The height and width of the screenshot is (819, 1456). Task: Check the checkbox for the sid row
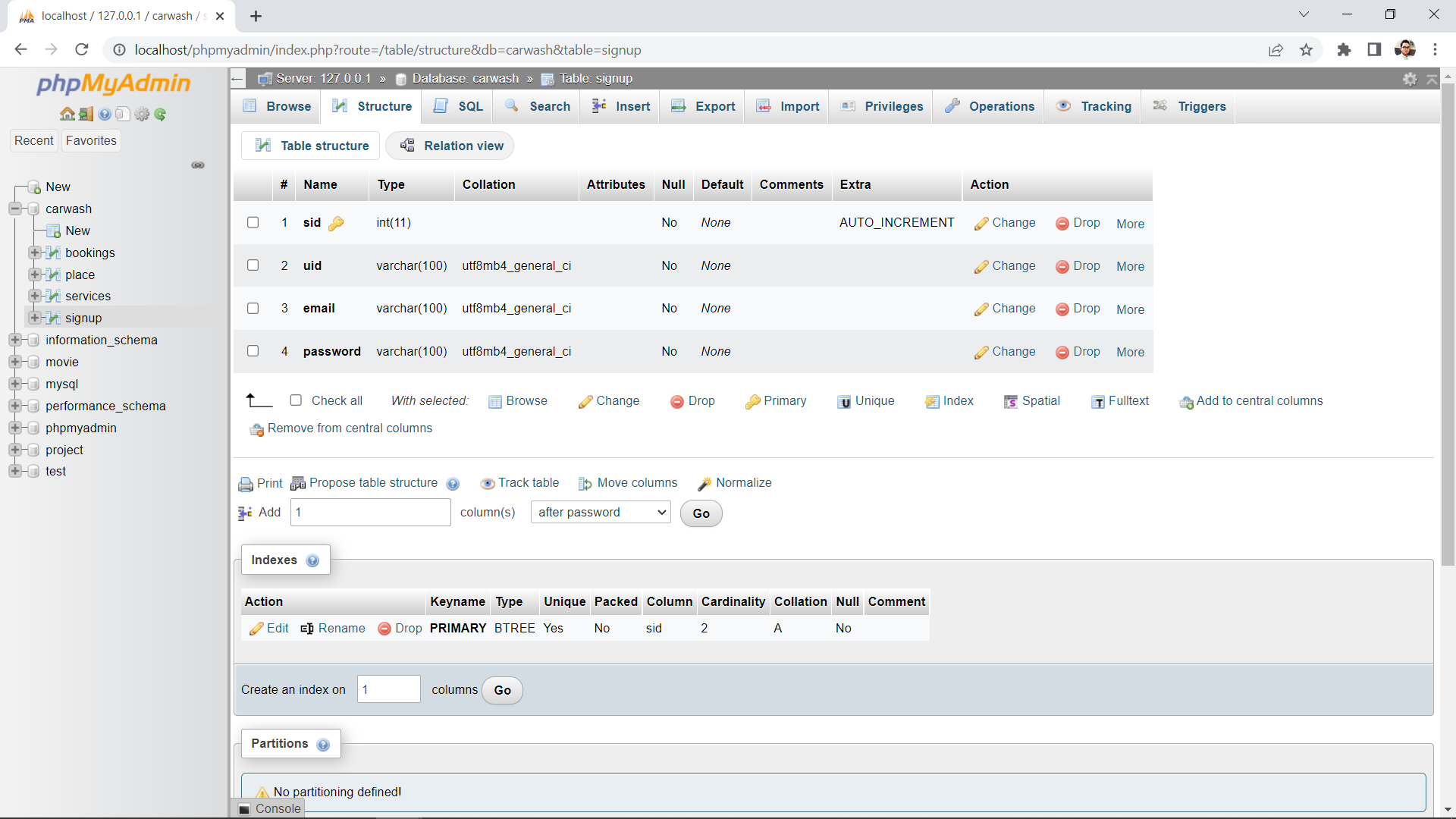[x=253, y=222]
